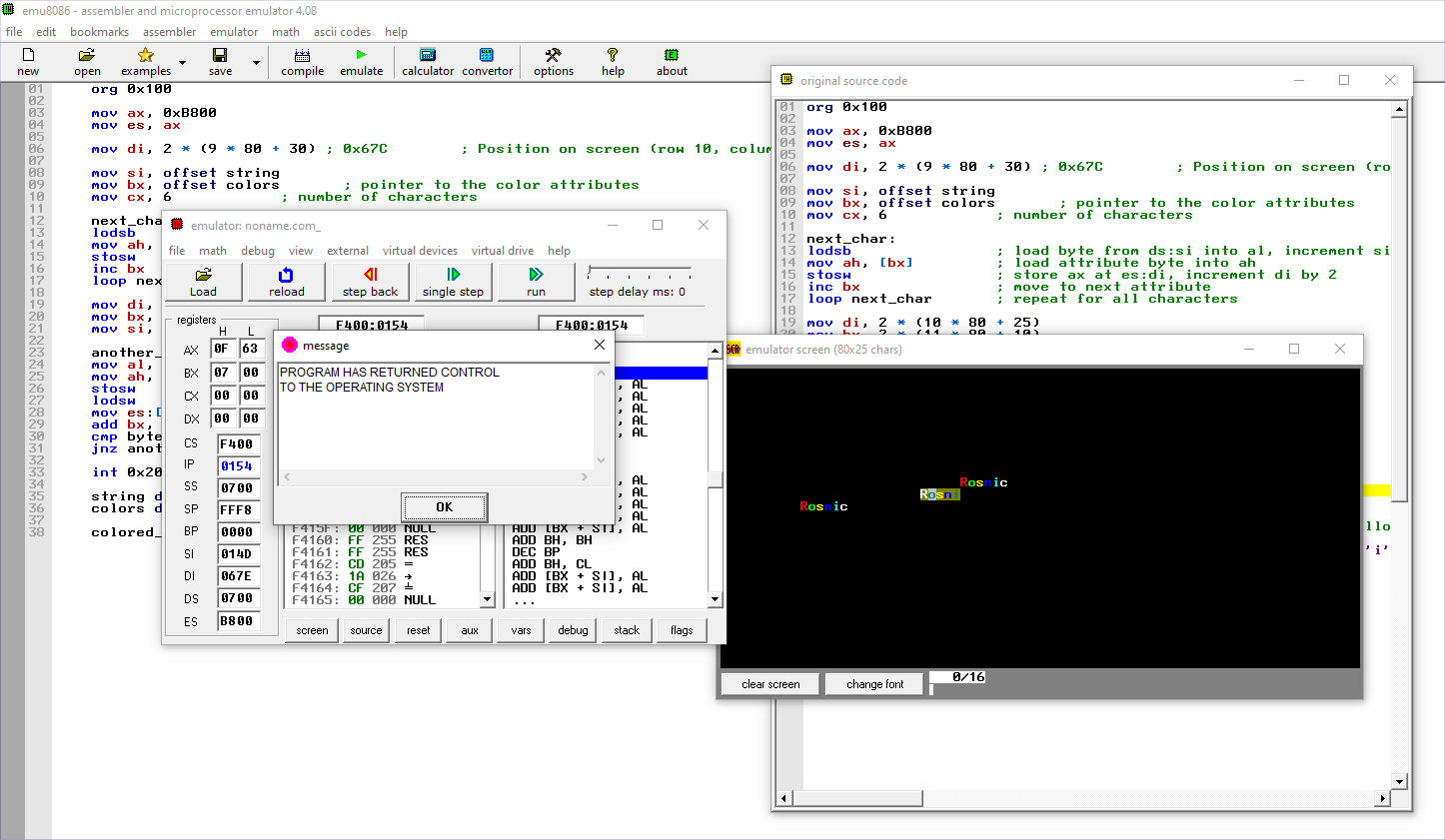Open the file menu in main window
The height and width of the screenshot is (840, 1445).
(x=14, y=32)
